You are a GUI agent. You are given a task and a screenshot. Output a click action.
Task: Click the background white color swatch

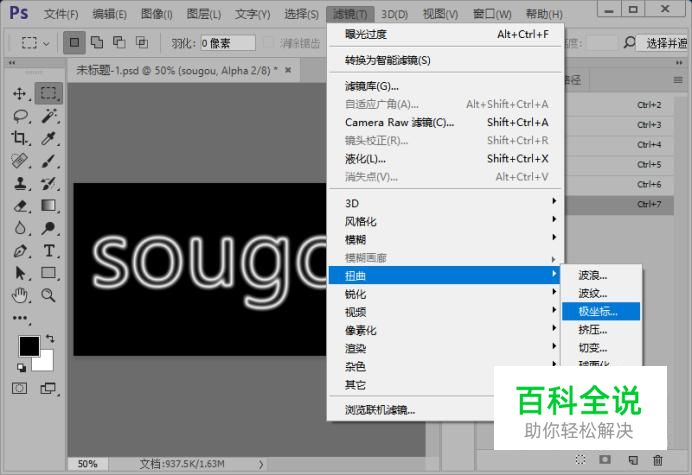(x=45, y=363)
